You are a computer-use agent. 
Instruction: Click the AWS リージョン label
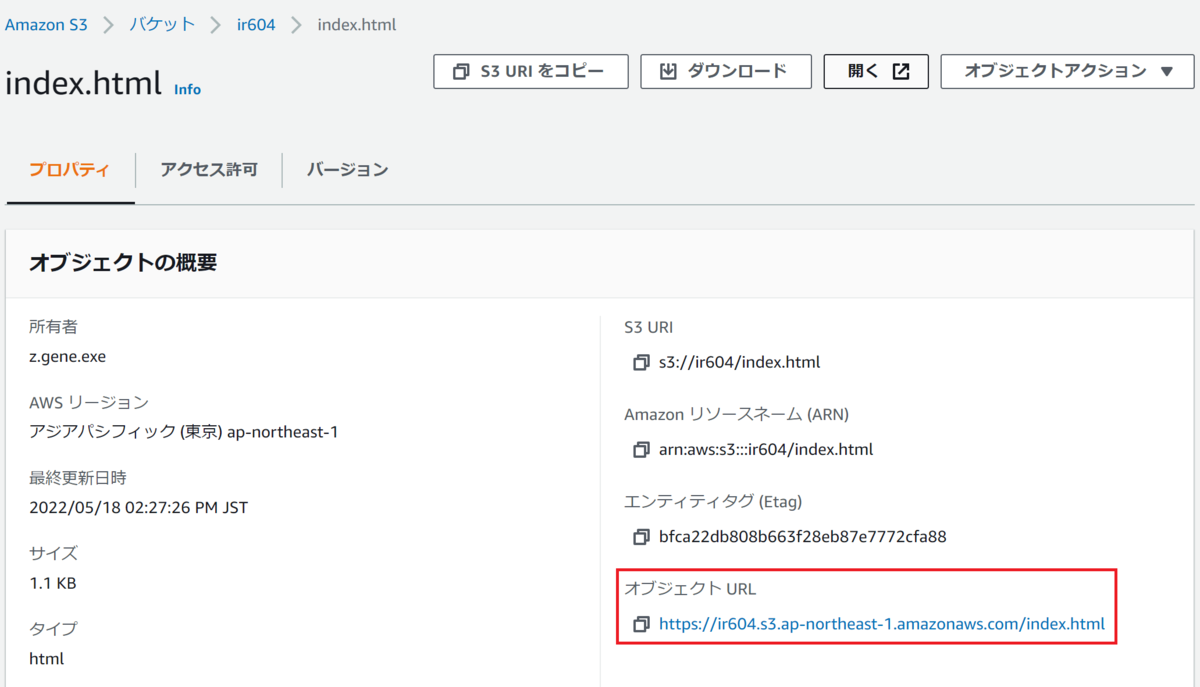[x=89, y=402]
